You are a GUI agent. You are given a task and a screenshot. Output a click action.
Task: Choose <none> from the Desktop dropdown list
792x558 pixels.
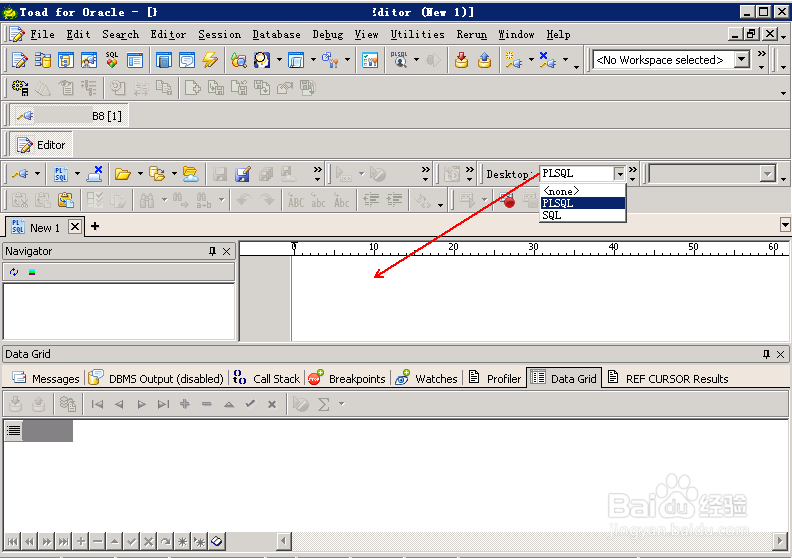pyautogui.click(x=583, y=191)
